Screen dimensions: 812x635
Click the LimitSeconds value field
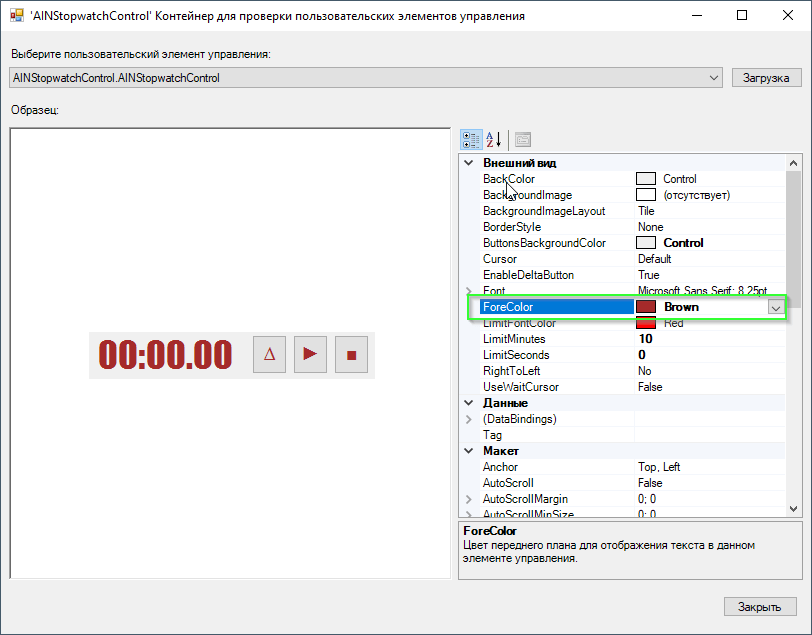(690, 354)
